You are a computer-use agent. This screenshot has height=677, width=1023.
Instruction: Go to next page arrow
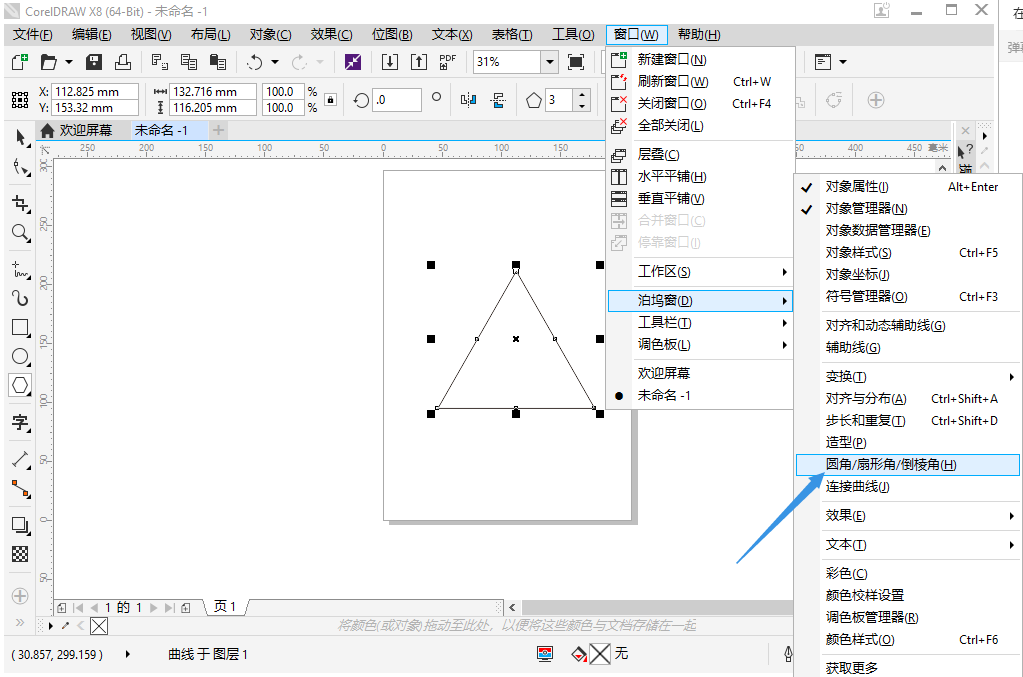(154, 608)
